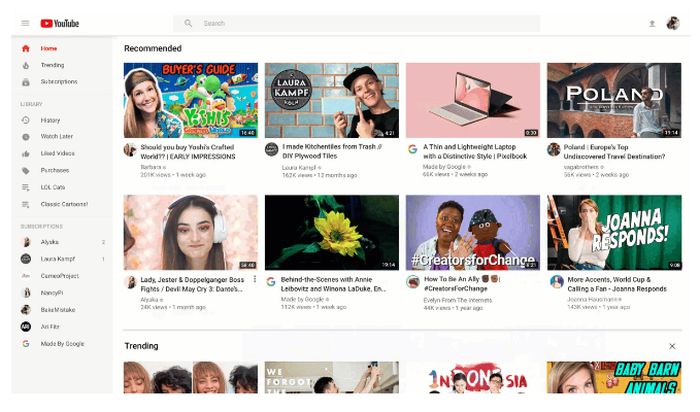Viewport: 700px width, 412px height.
Task: Click the Trending flame icon
Action: pos(26,65)
